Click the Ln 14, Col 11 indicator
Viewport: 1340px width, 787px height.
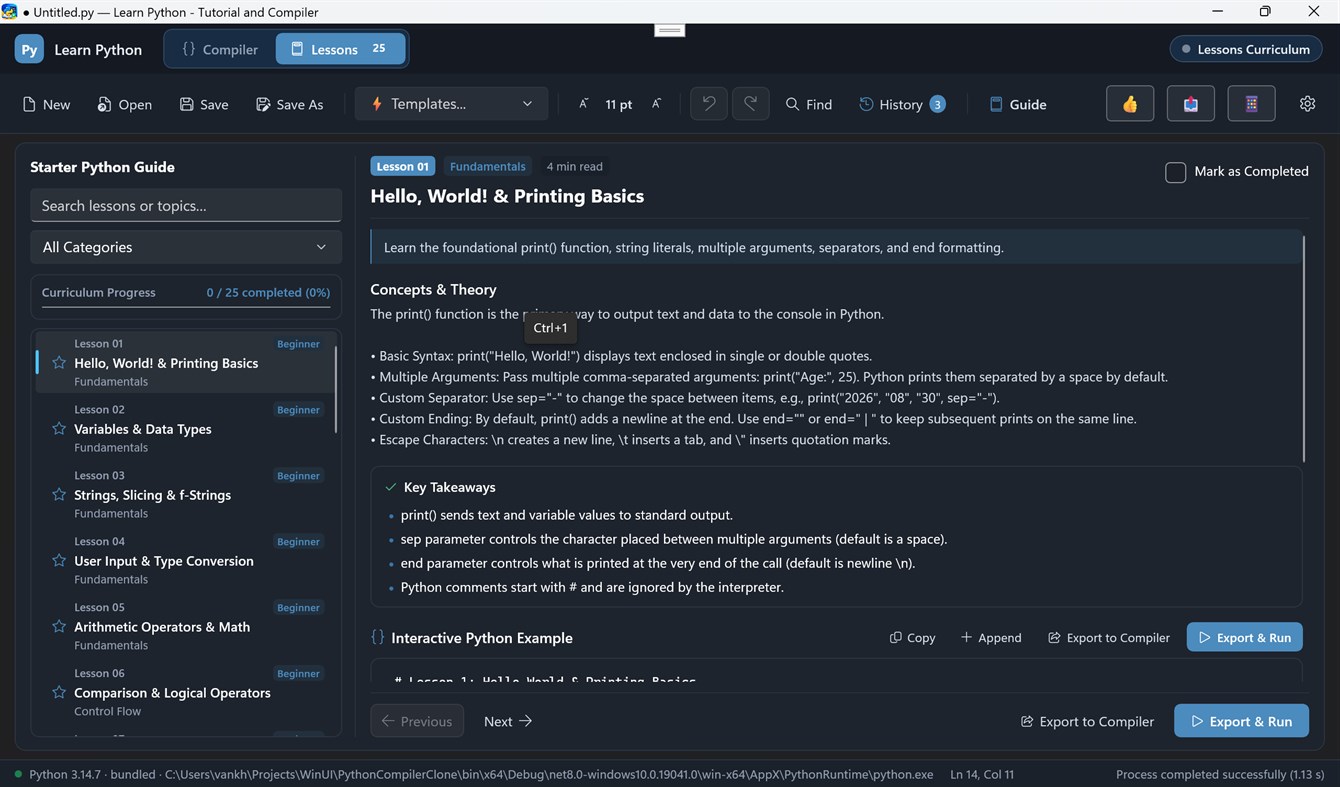[982, 774]
